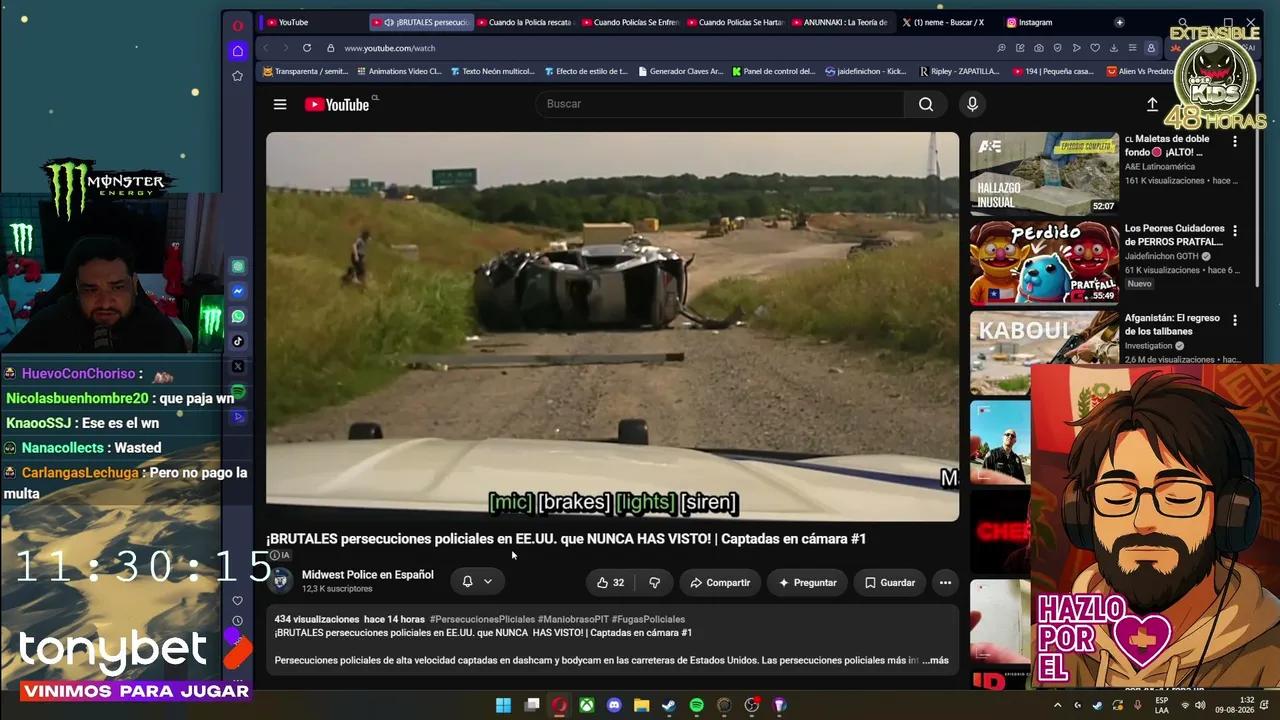1280x720 pixels.
Task: Open File Explorer from the taskbar
Action: (x=641, y=705)
